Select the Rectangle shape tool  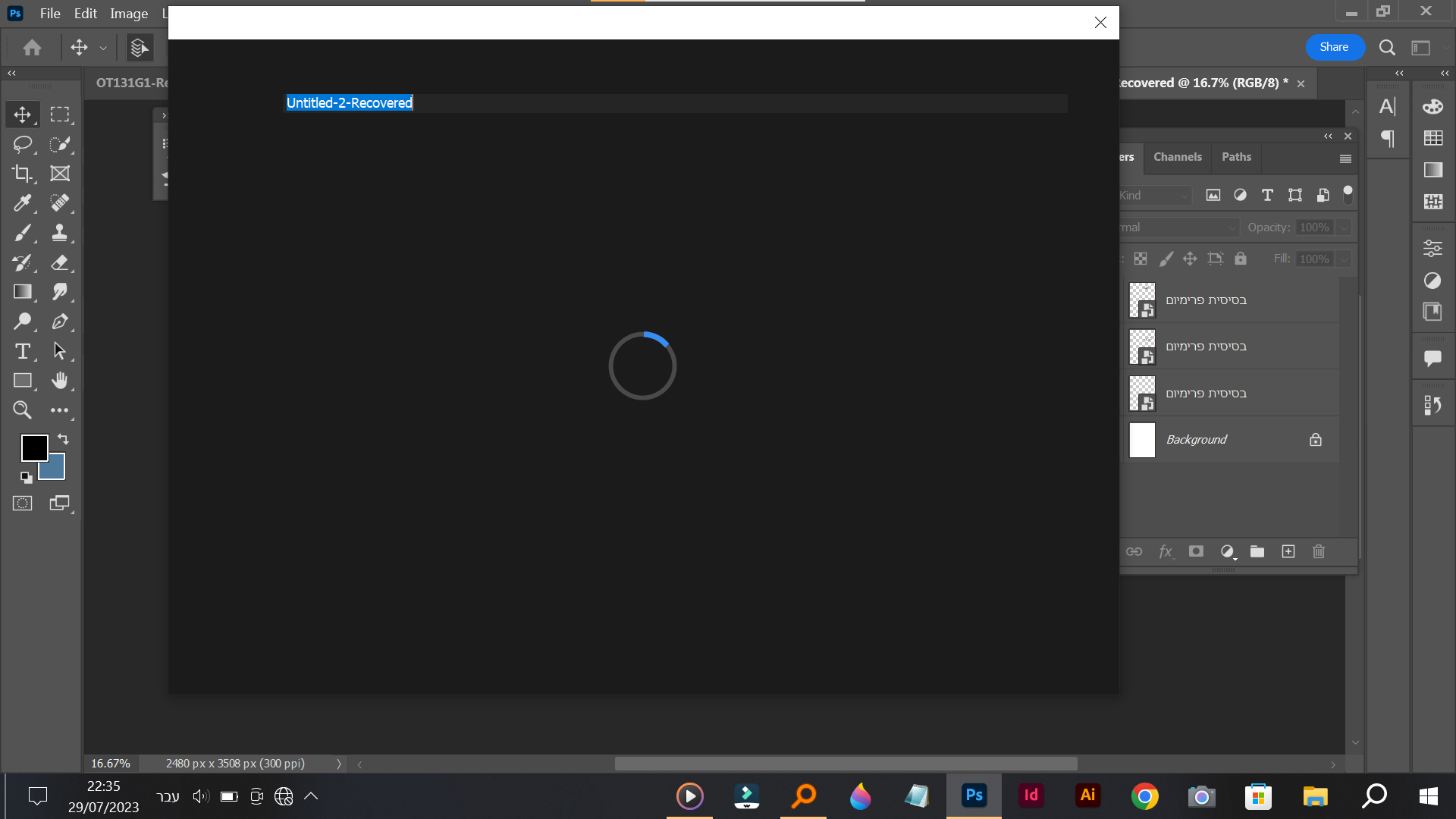tap(23, 381)
